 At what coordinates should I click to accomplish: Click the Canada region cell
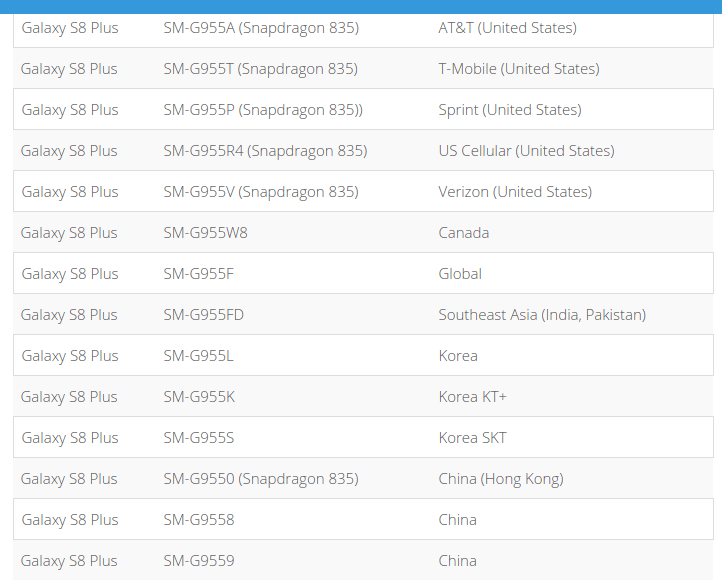click(x=464, y=233)
